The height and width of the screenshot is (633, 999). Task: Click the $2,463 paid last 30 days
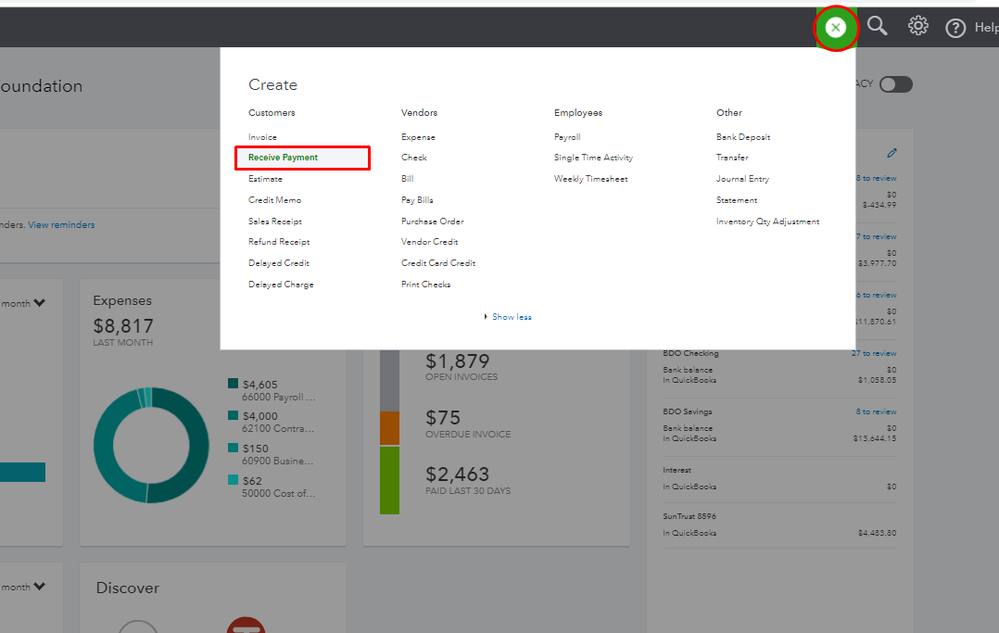pos(457,474)
